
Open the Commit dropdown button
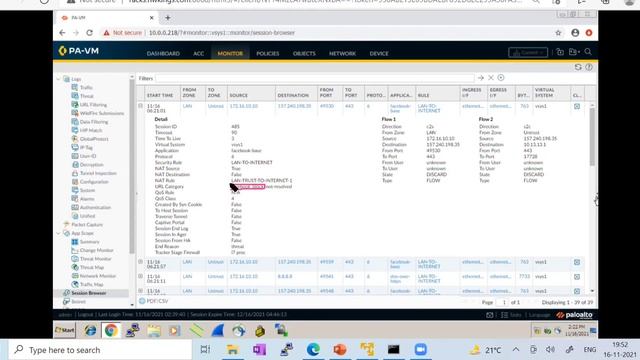(x=528, y=52)
